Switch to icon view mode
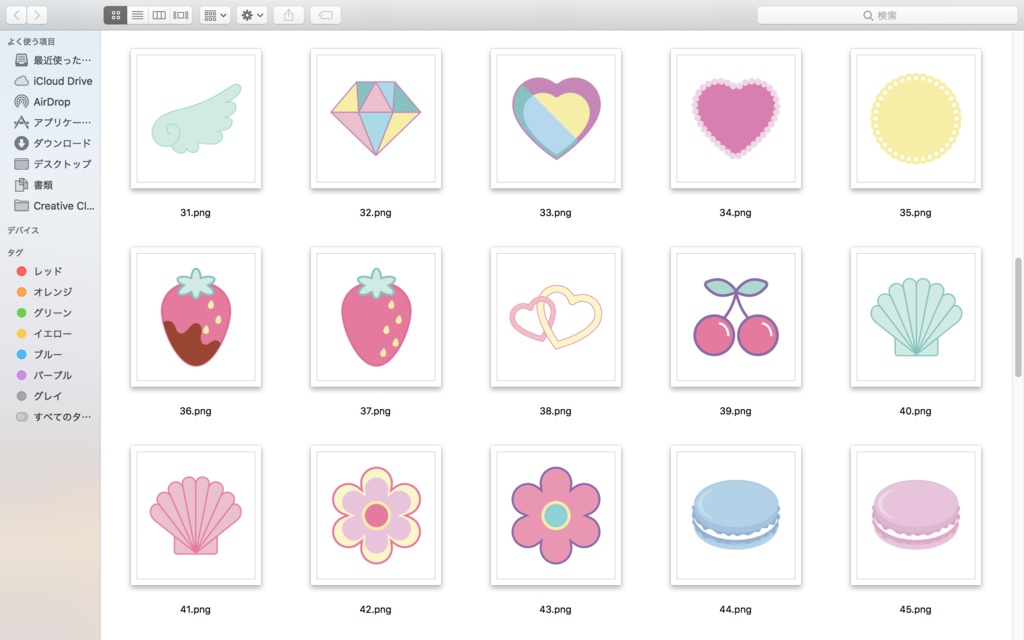 [x=116, y=15]
